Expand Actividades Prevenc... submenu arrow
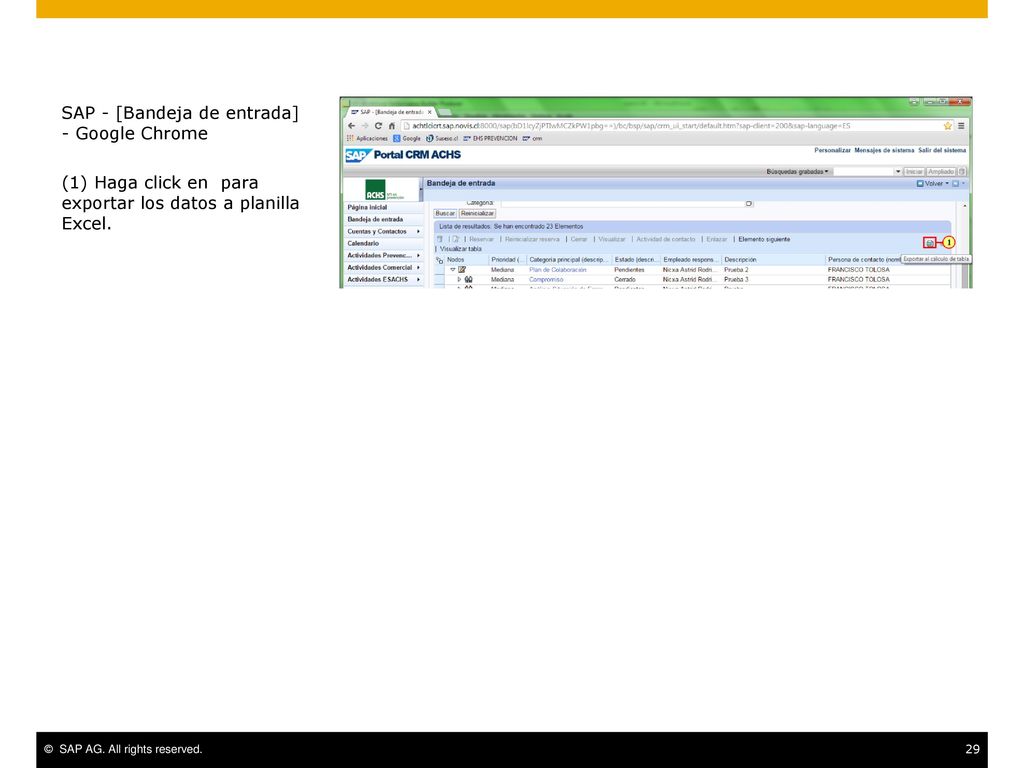Viewport: 1024px width, 768px height. tap(418, 255)
